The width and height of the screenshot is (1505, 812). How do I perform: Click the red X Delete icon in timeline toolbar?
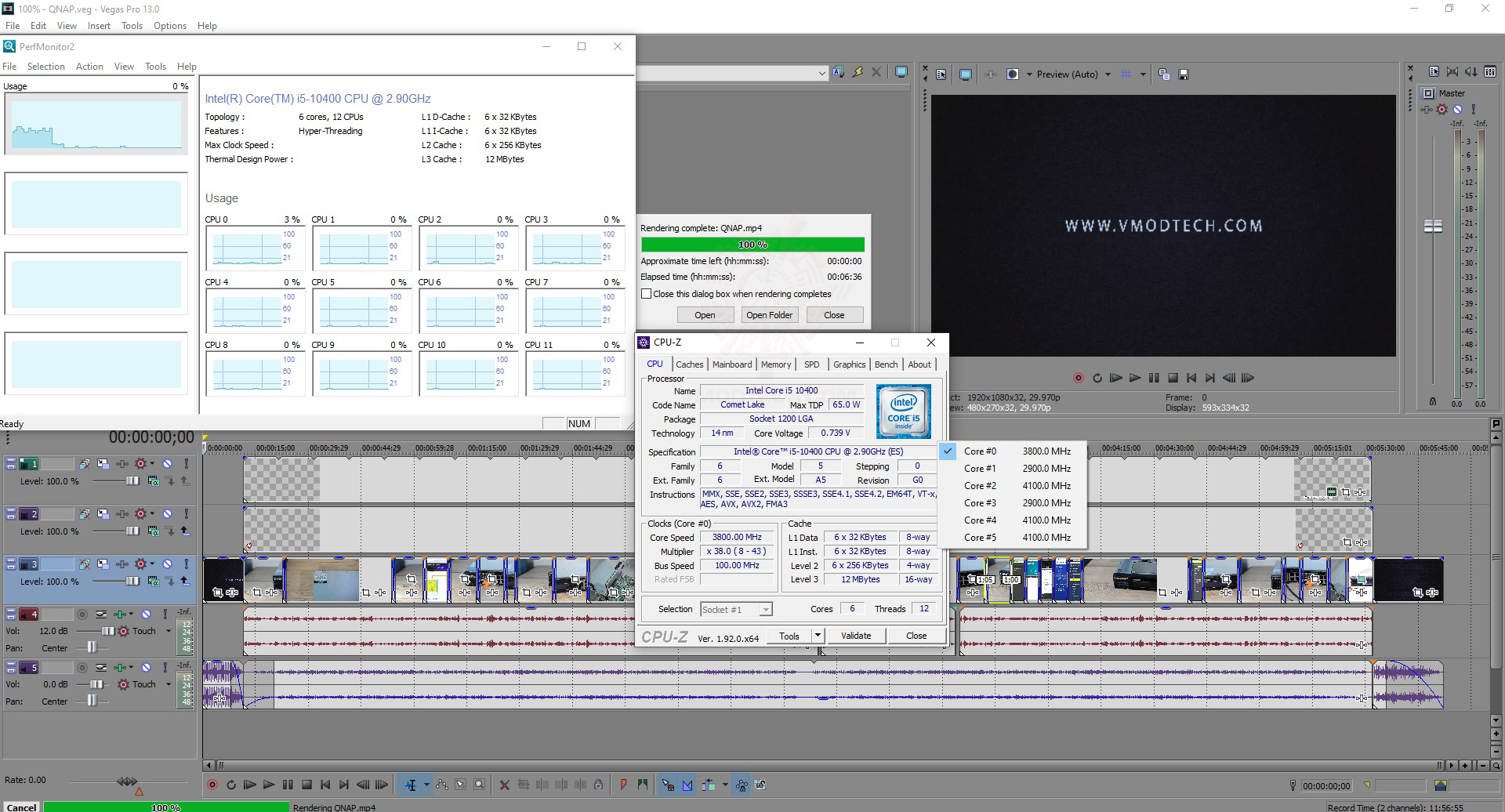(x=504, y=785)
